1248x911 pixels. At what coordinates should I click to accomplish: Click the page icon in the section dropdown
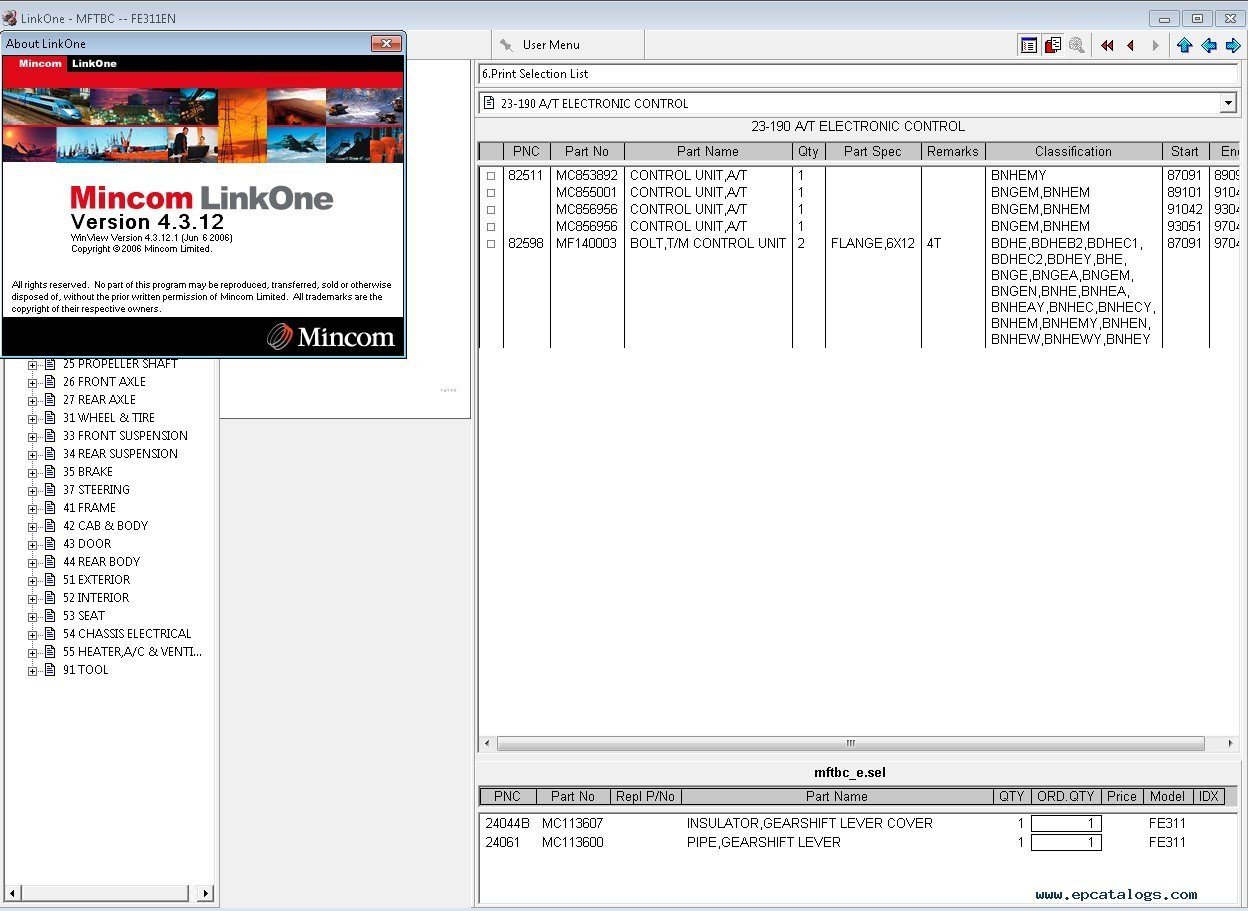pyautogui.click(x=489, y=103)
